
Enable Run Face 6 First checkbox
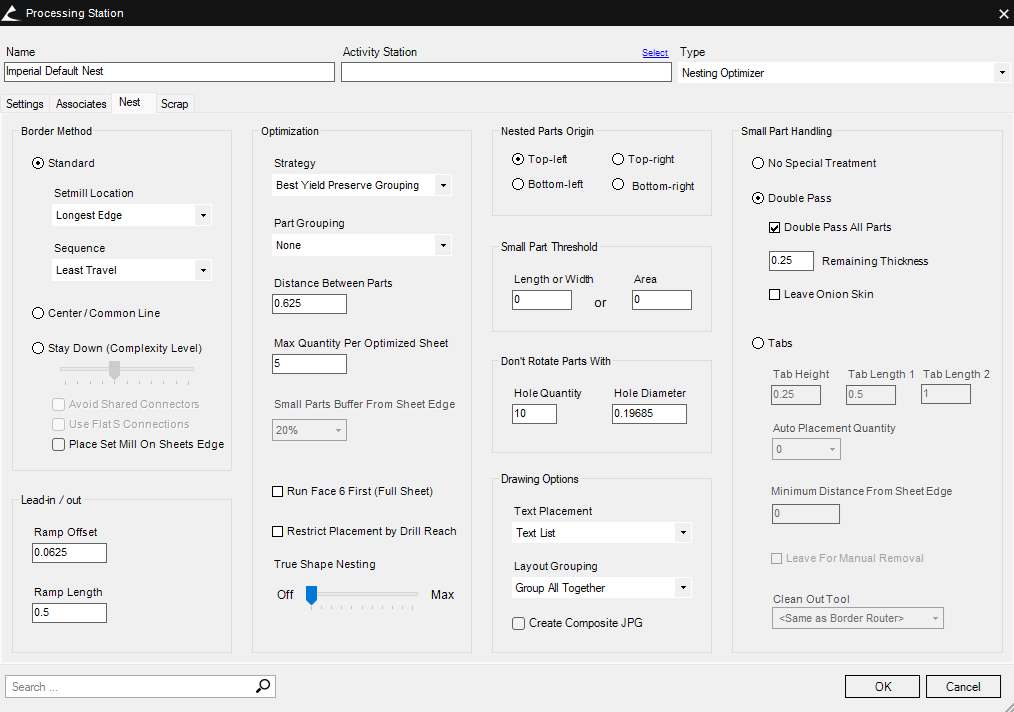[278, 491]
